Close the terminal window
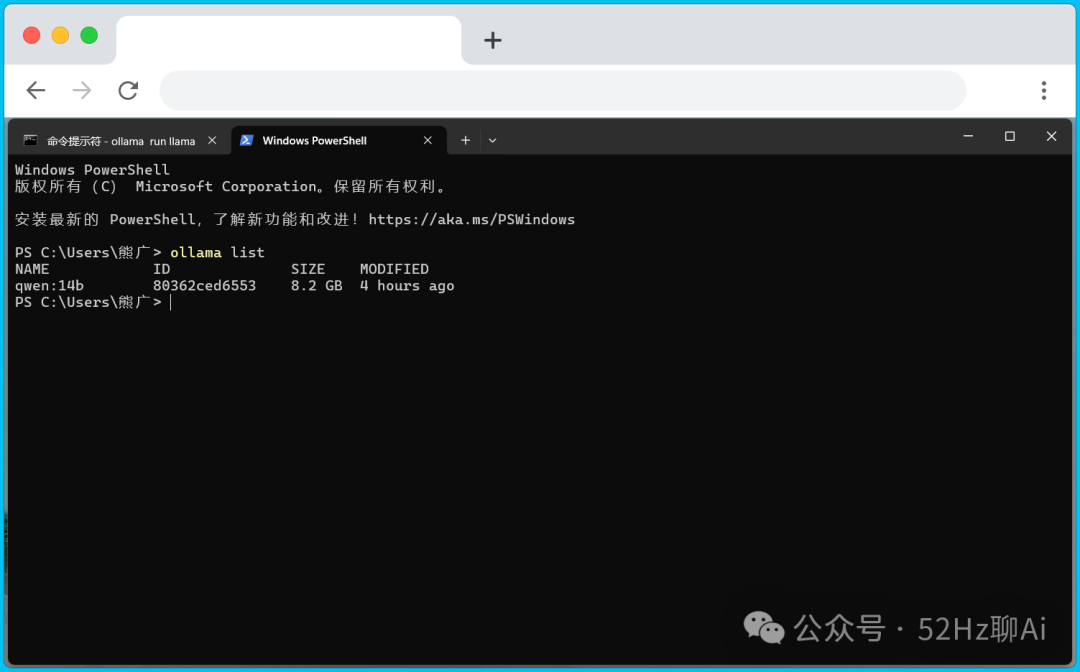This screenshot has width=1080, height=672. 1051,136
